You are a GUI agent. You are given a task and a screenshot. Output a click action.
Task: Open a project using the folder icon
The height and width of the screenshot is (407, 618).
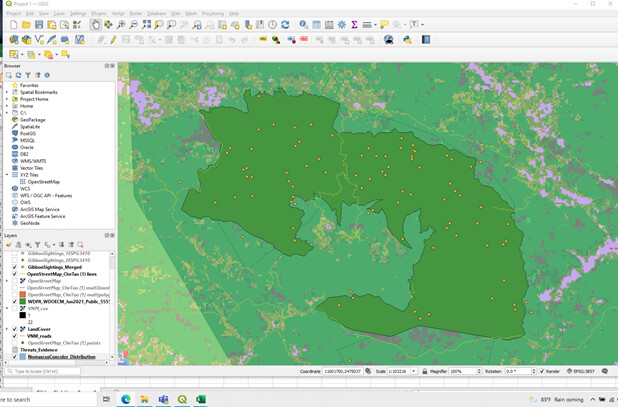[x=26, y=25]
